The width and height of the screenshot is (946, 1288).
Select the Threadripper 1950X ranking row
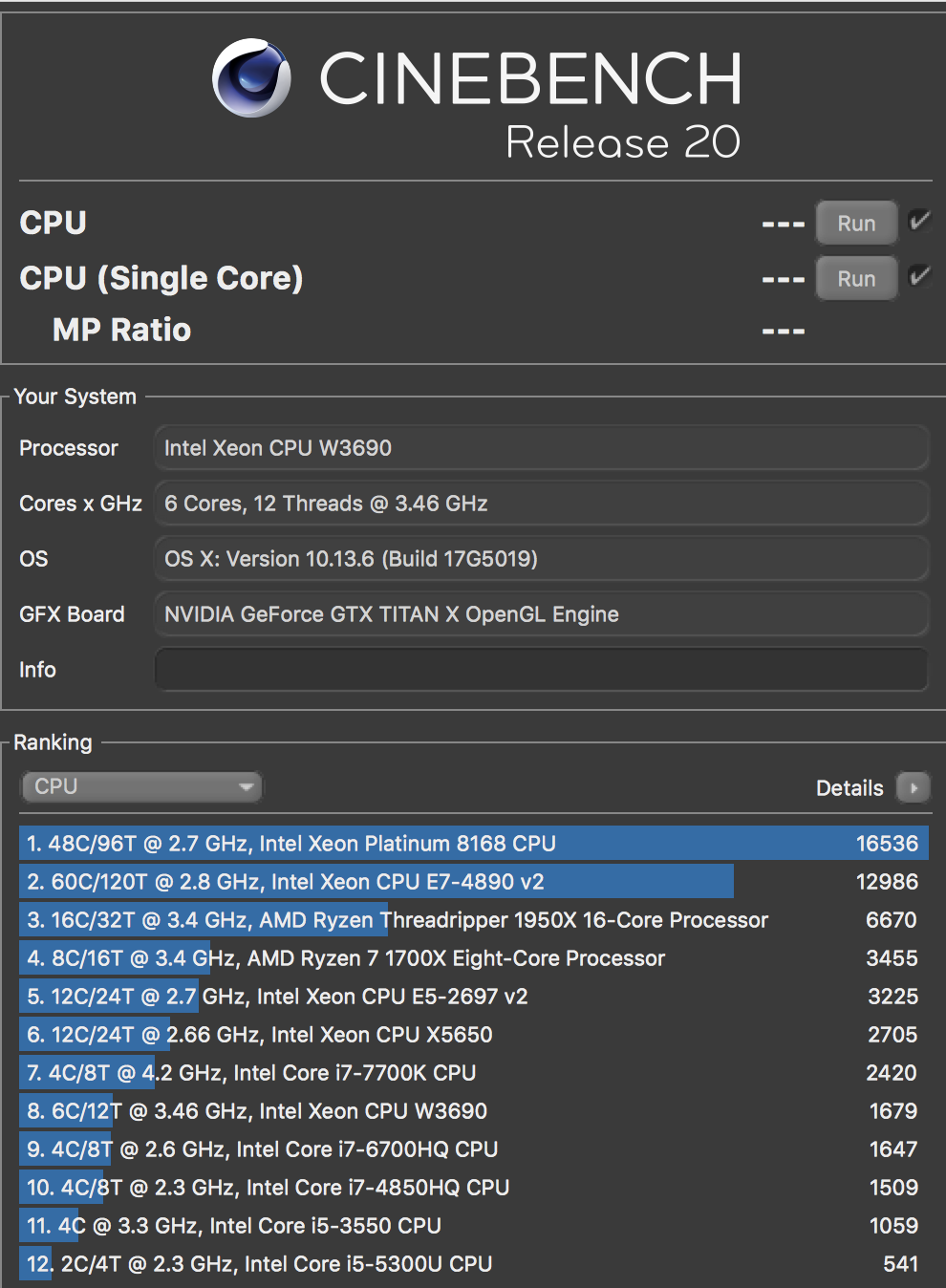coord(473,920)
